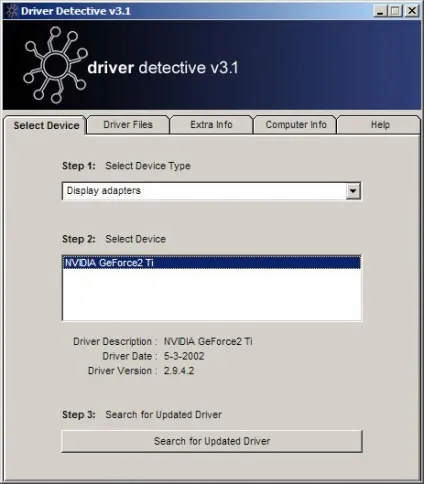This screenshot has width=424, height=484.
Task: Select the Select Device tab
Action: tap(46, 126)
